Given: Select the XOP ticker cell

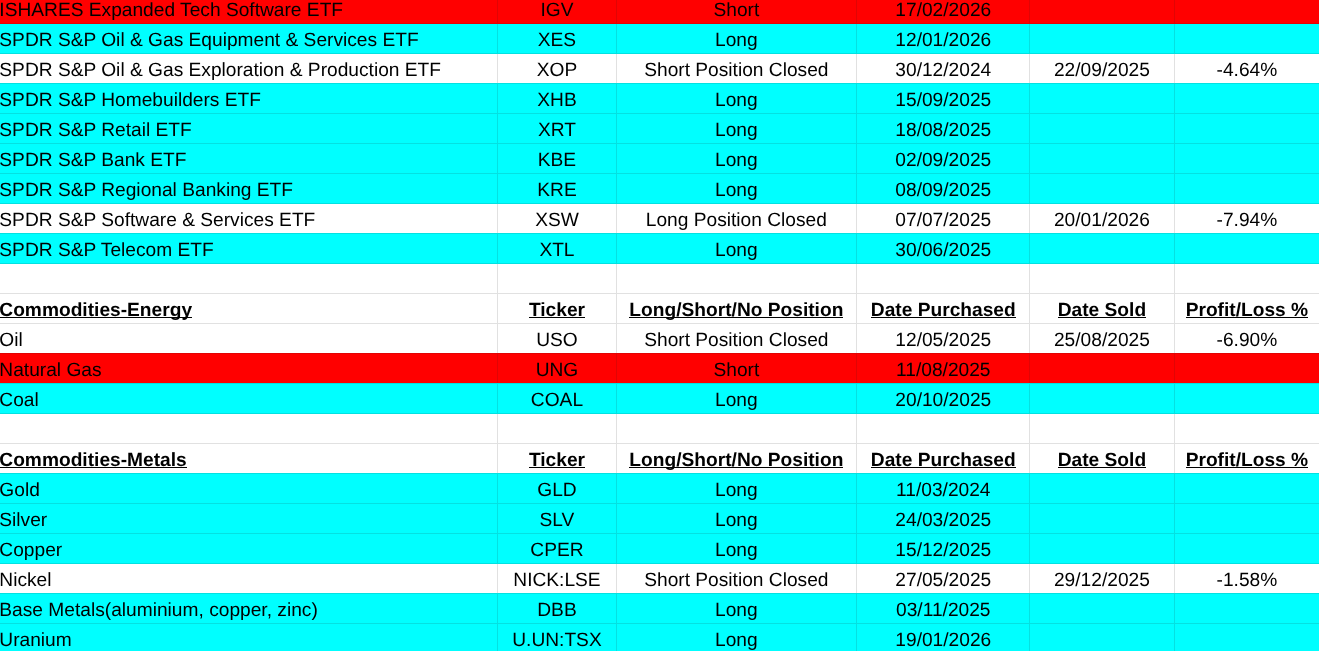Looking at the screenshot, I should (556, 69).
